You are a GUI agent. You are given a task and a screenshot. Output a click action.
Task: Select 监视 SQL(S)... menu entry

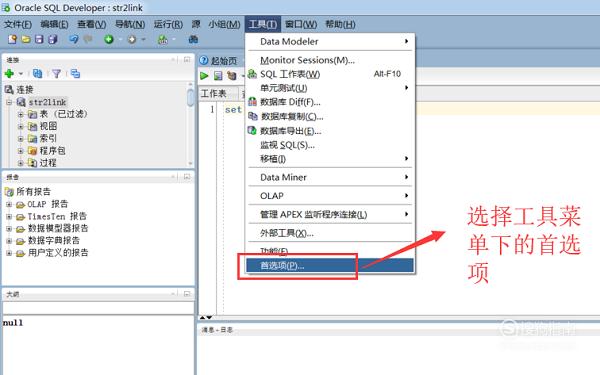[x=330, y=145]
